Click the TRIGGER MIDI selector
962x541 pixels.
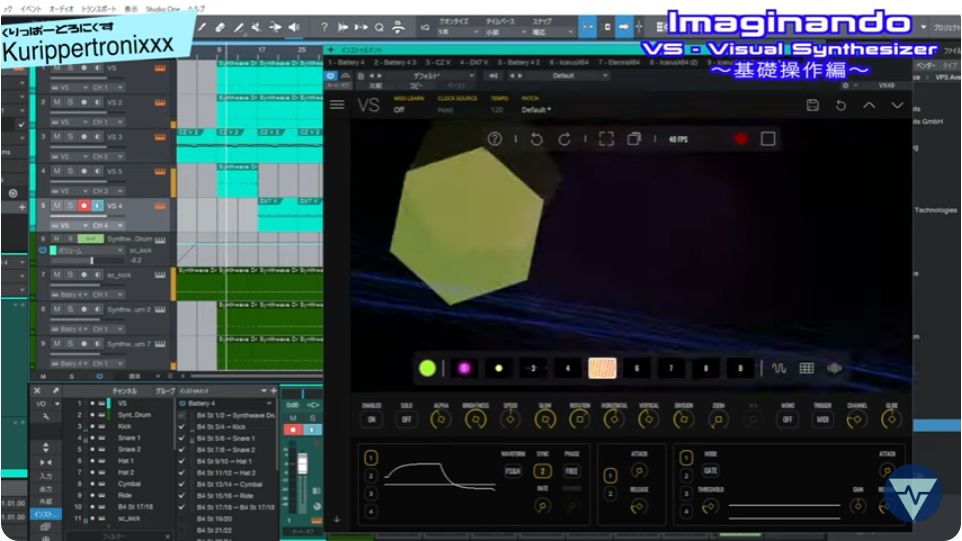point(822,420)
